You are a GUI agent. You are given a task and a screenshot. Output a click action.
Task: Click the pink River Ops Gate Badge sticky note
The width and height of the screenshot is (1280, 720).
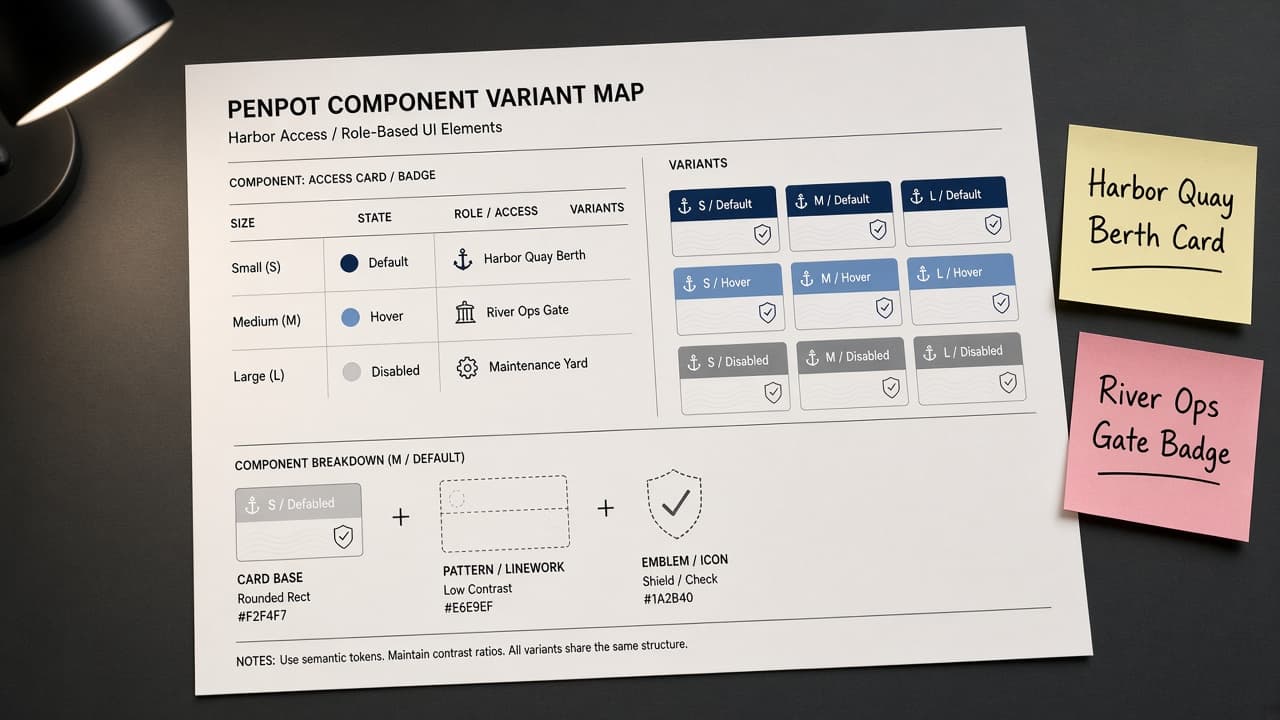(x=1164, y=435)
